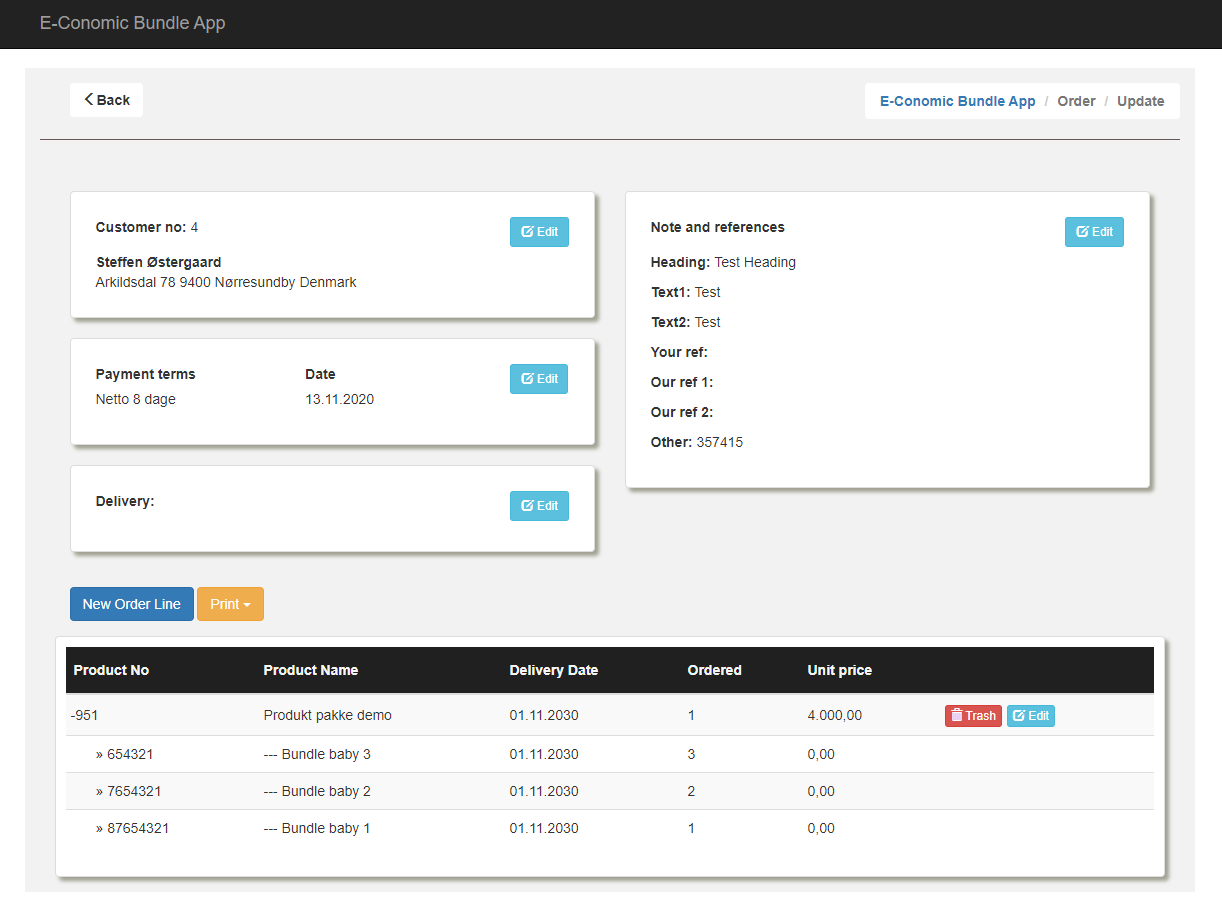Open the Print dropdown menu
1222x915 pixels.
click(230, 604)
